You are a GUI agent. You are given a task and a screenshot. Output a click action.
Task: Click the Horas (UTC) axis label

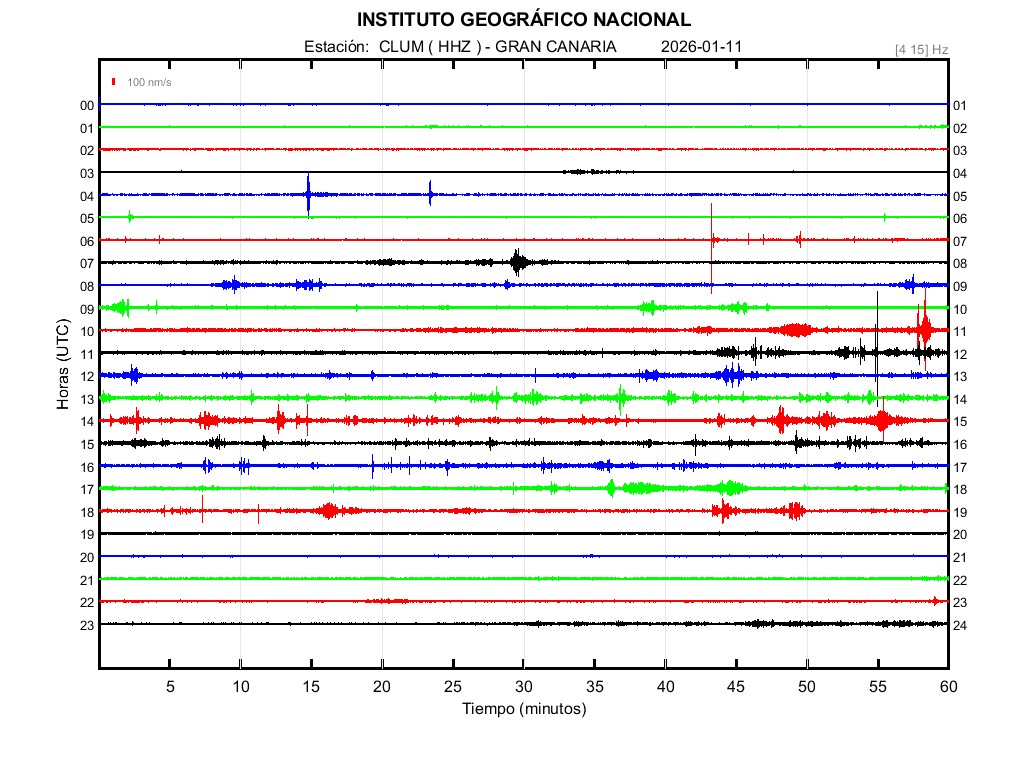pyautogui.click(x=62, y=364)
